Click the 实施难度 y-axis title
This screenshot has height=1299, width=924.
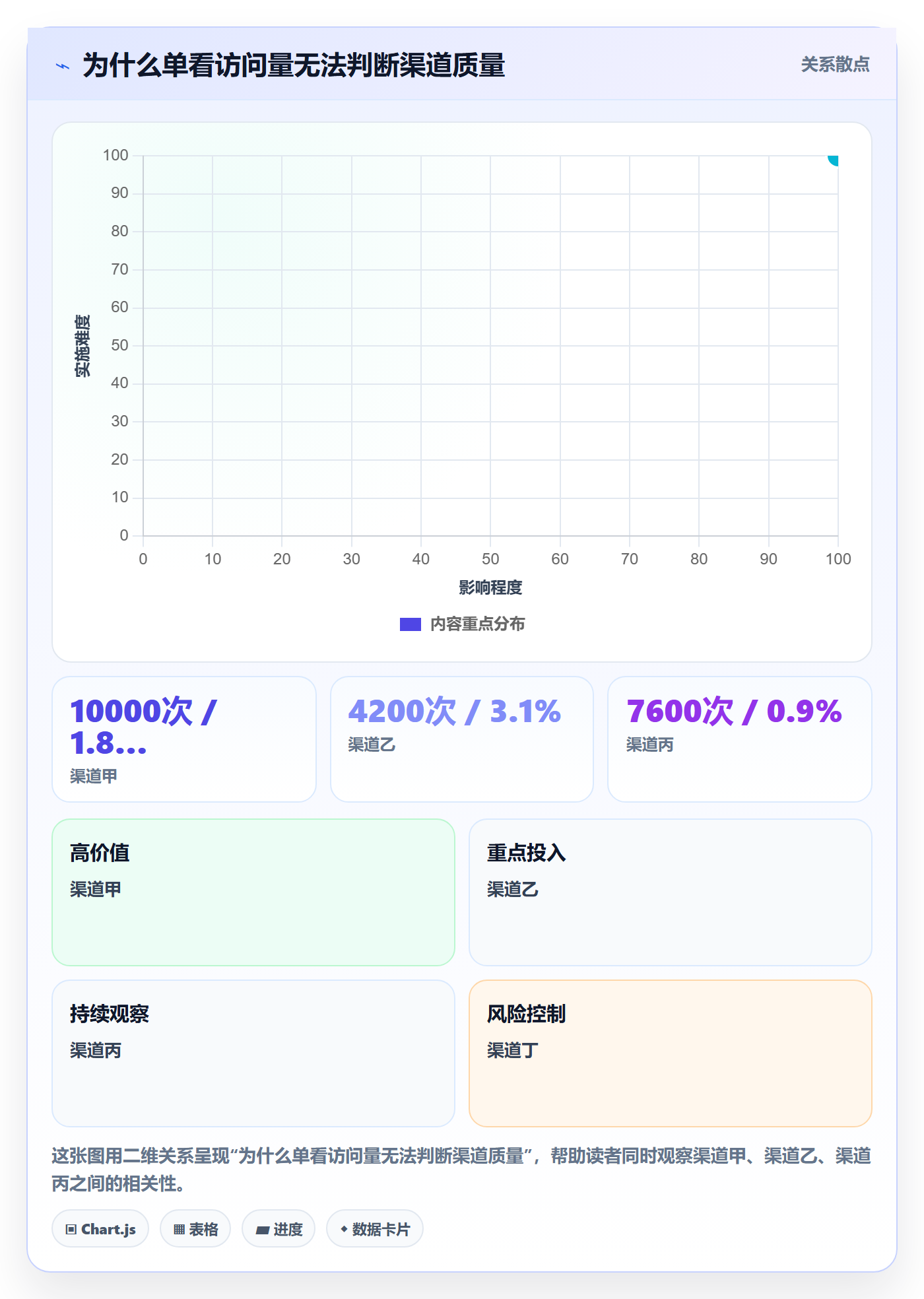tap(82, 346)
